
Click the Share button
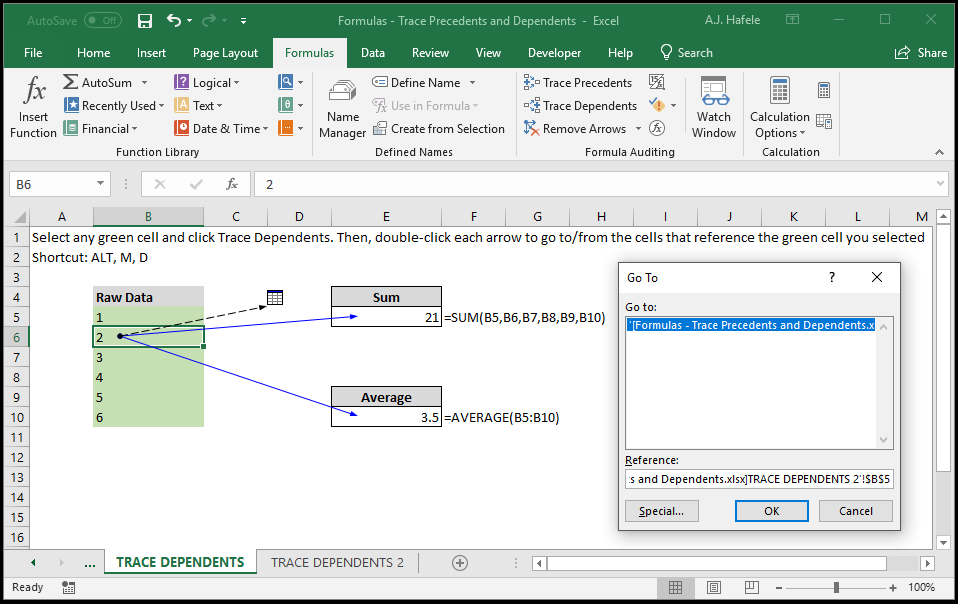tap(921, 53)
